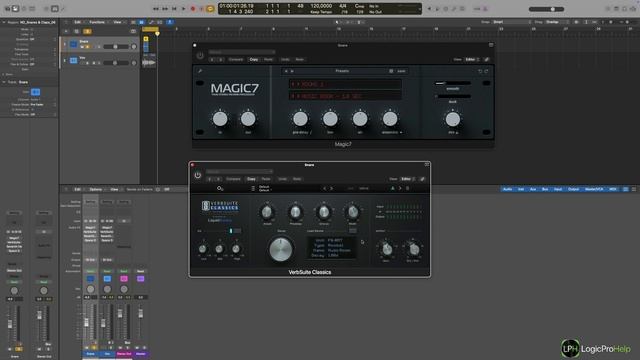Open the mixer Options menu
Image resolution: width=640 pixels, height=360 pixels.
pyautogui.click(x=96, y=189)
